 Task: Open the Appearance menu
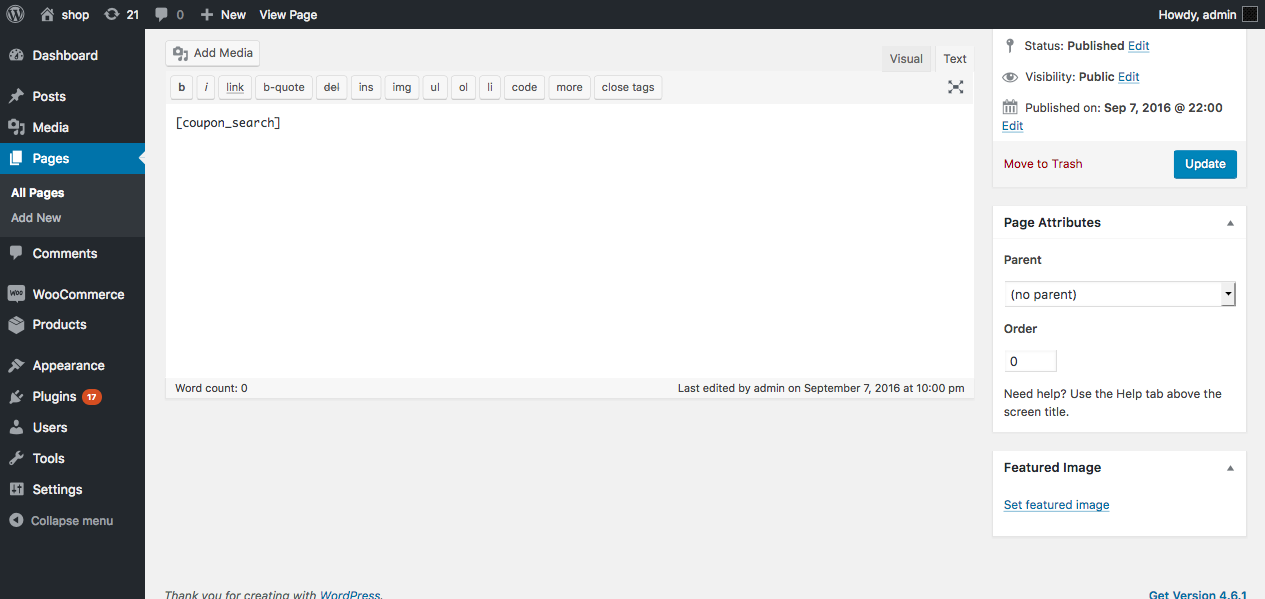(72, 365)
